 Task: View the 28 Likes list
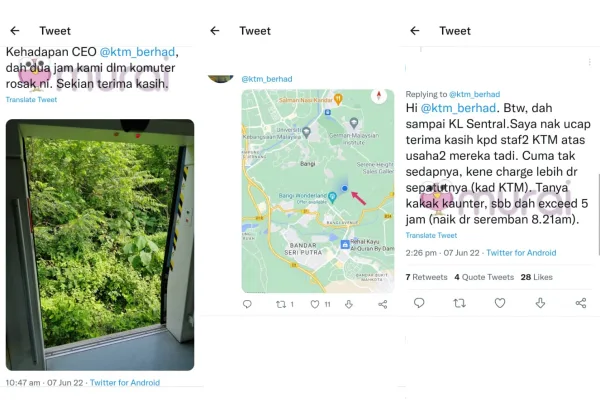tap(536, 277)
